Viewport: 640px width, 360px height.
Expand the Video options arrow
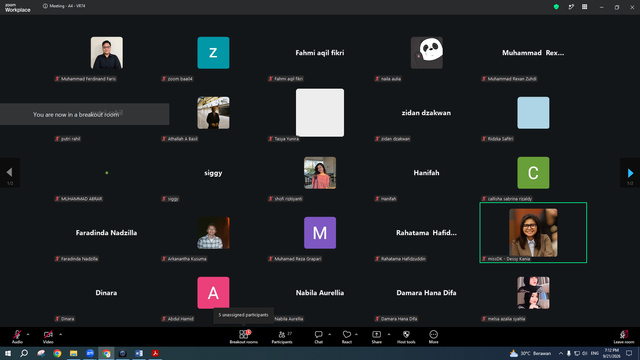[60, 334]
